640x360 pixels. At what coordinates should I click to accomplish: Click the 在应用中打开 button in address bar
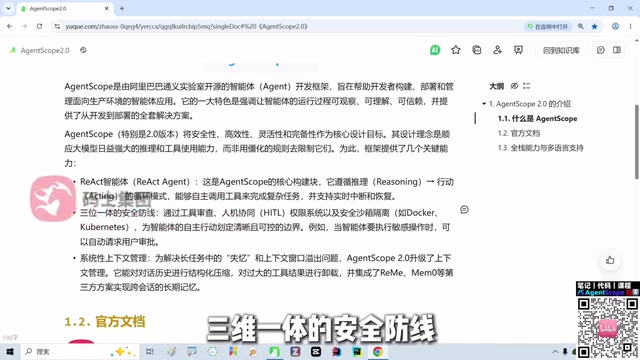pyautogui.click(x=548, y=27)
